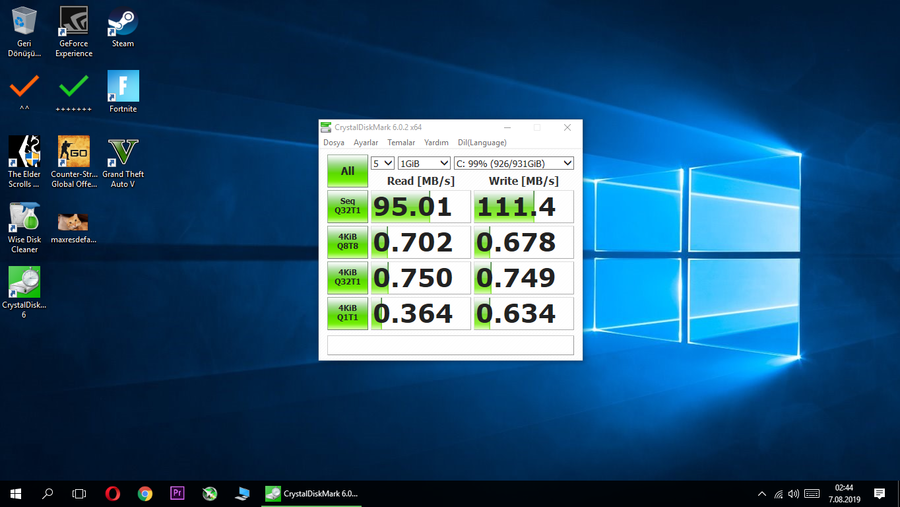Expand the test count dropdown showing 5
The width and height of the screenshot is (900, 507).
[x=382, y=163]
